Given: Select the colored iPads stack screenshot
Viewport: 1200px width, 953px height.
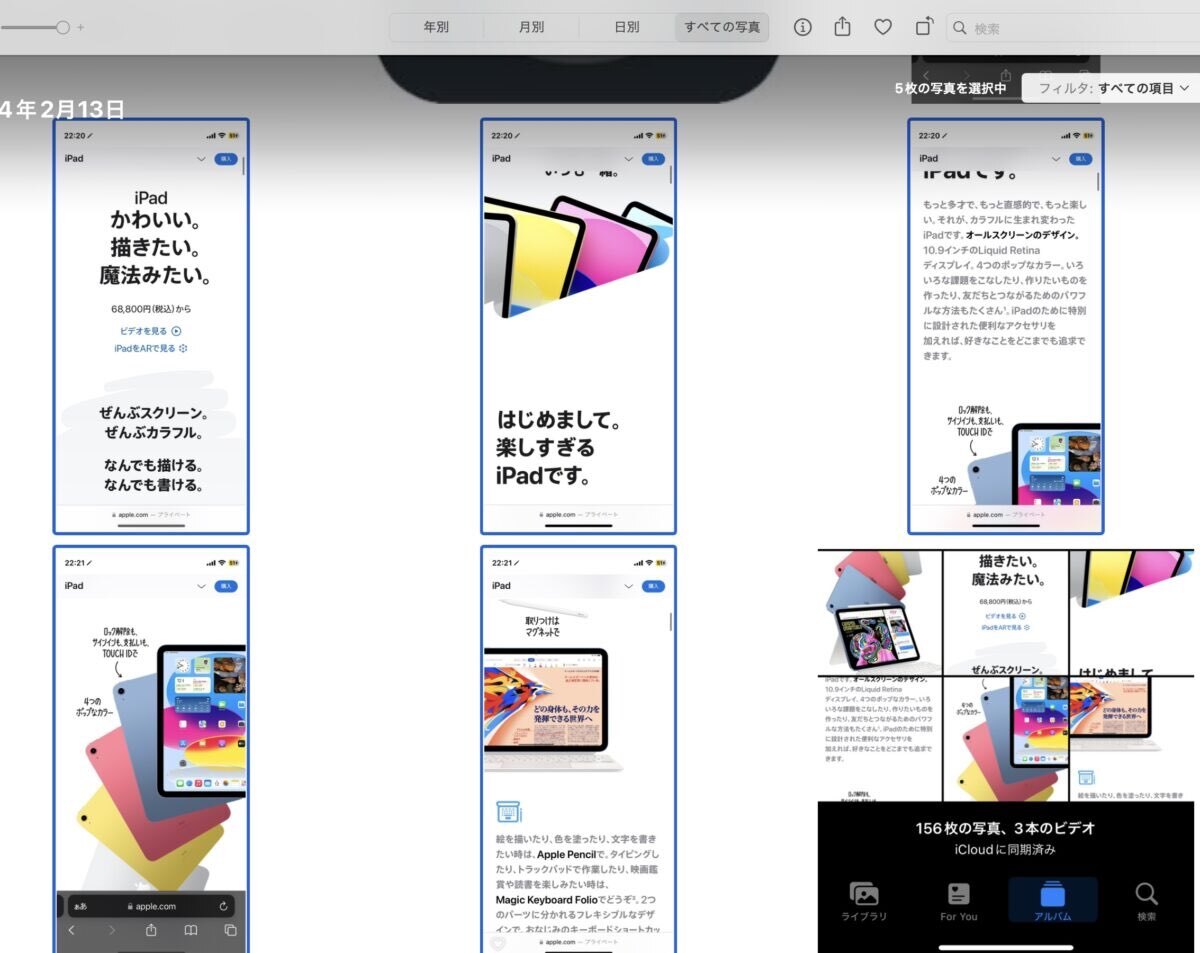Looking at the screenshot, I should click(151, 749).
